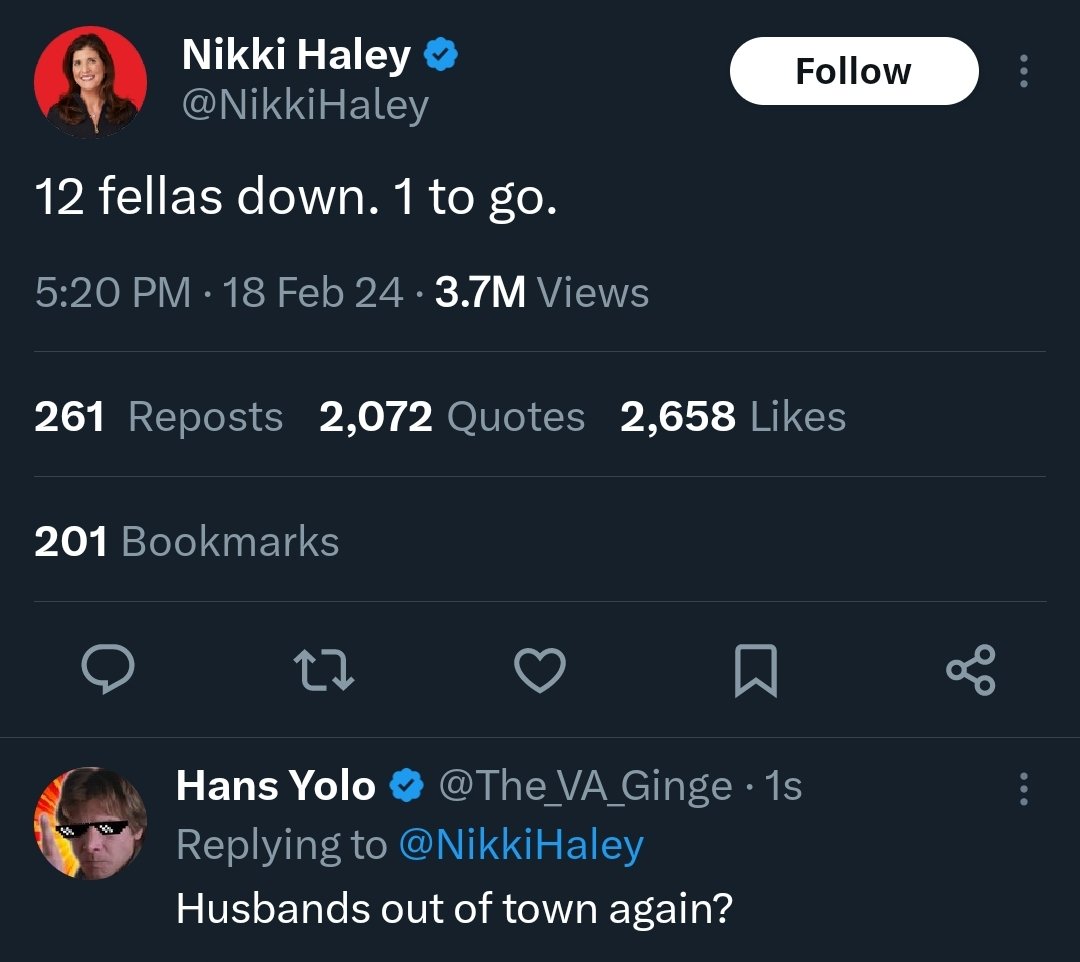Image resolution: width=1080 pixels, height=962 pixels.
Task: Follow the Nikki Haley account
Action: (853, 71)
